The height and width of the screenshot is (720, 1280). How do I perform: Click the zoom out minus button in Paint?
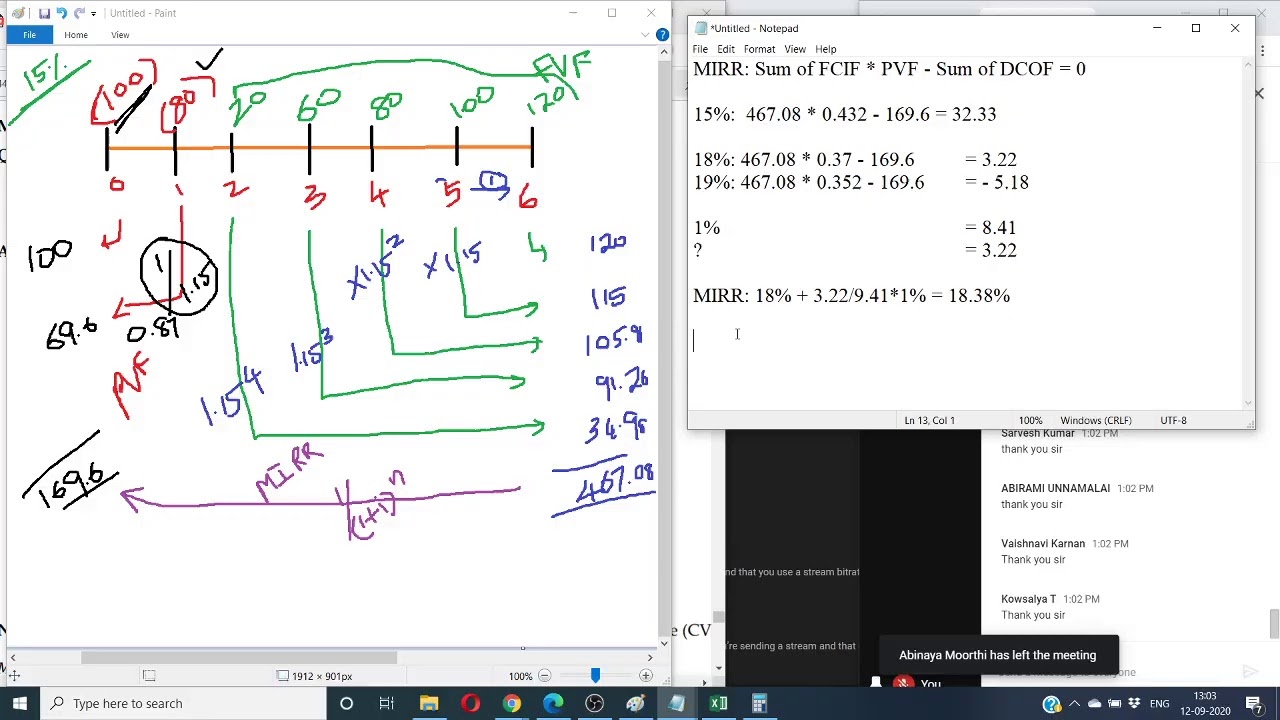click(544, 676)
